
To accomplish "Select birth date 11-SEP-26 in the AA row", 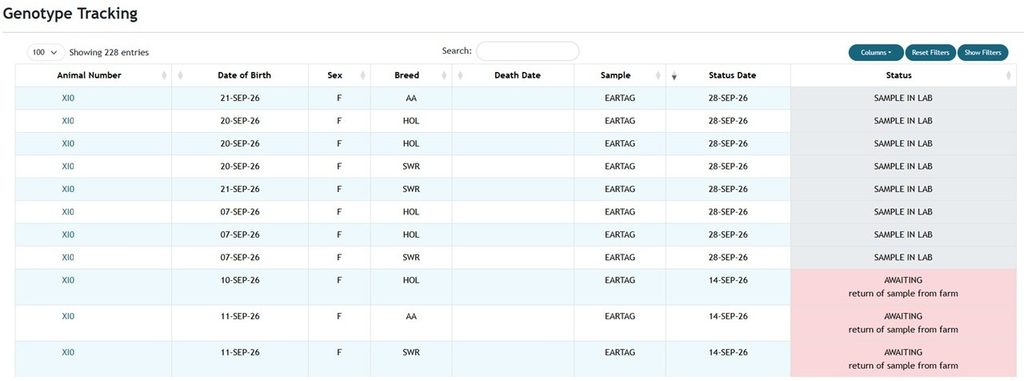I will pyautogui.click(x=240, y=316).
